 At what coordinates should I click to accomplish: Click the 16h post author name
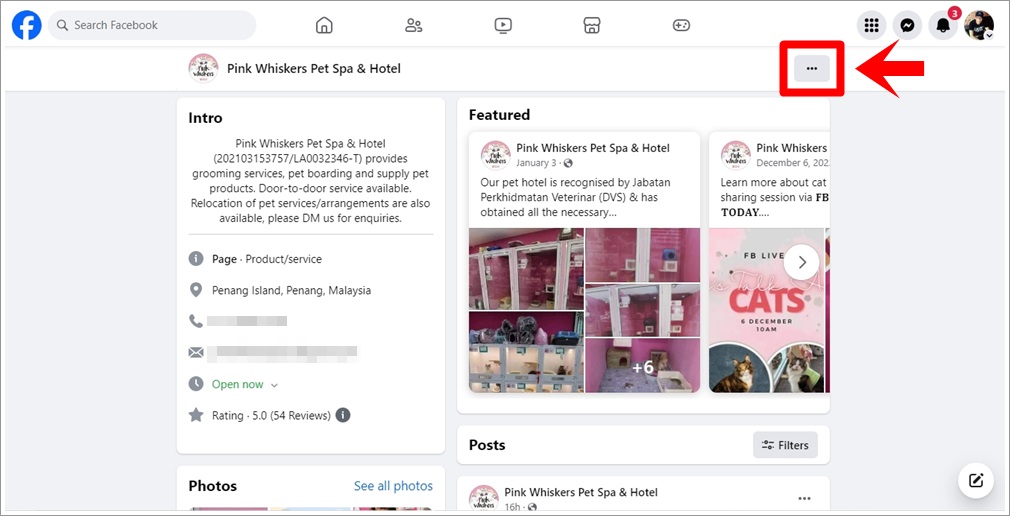[581, 492]
